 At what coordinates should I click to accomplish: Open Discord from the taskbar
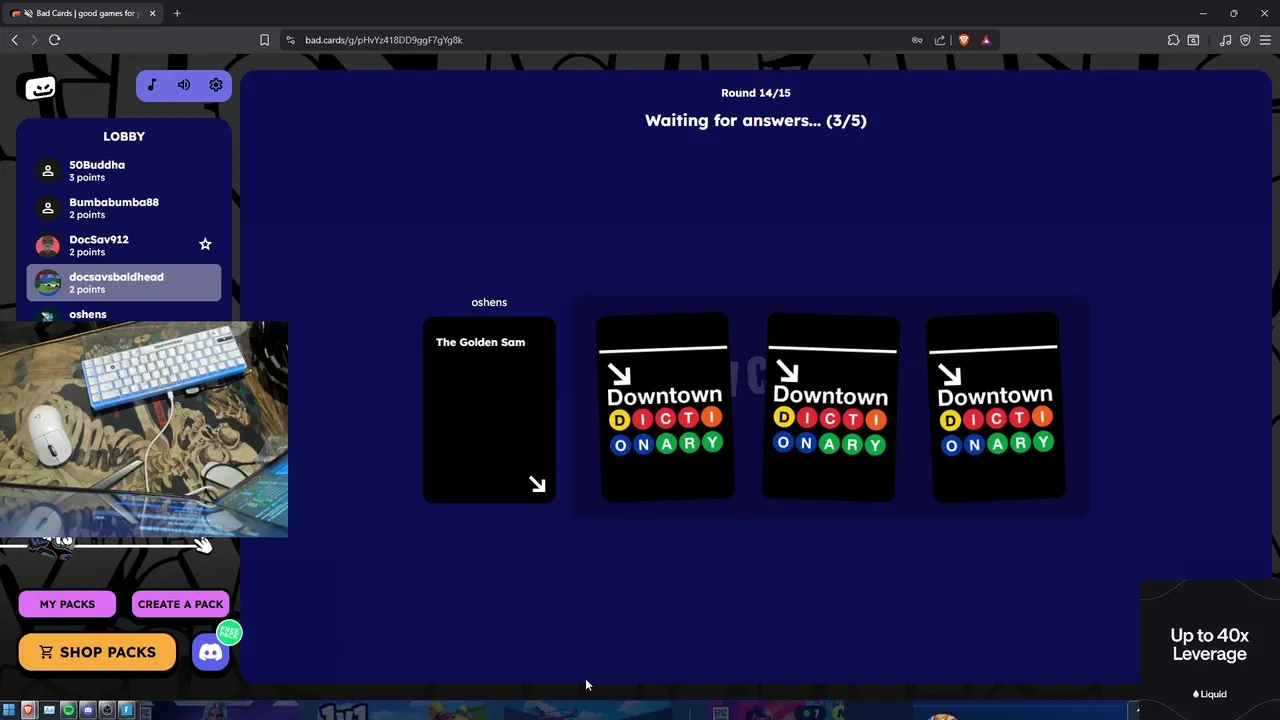pos(88,710)
